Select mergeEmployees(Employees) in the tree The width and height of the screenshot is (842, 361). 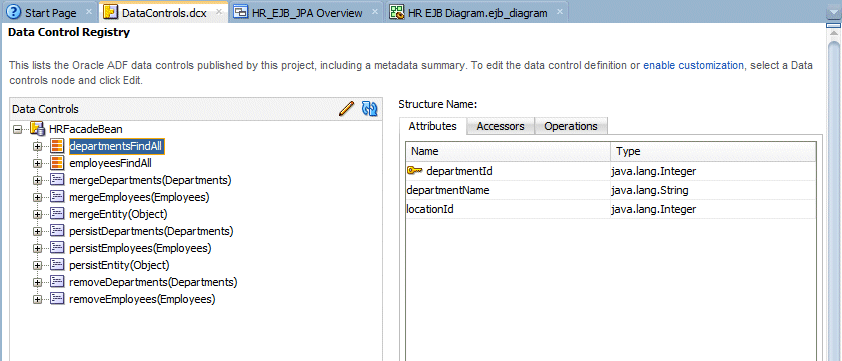pyautogui.click(x=139, y=198)
